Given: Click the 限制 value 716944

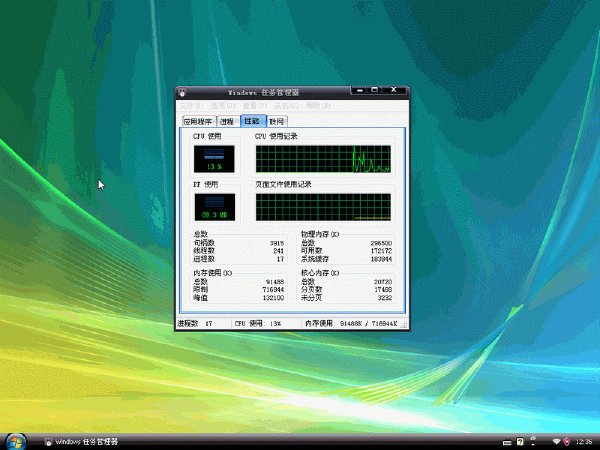Looking at the screenshot, I should point(273,290).
